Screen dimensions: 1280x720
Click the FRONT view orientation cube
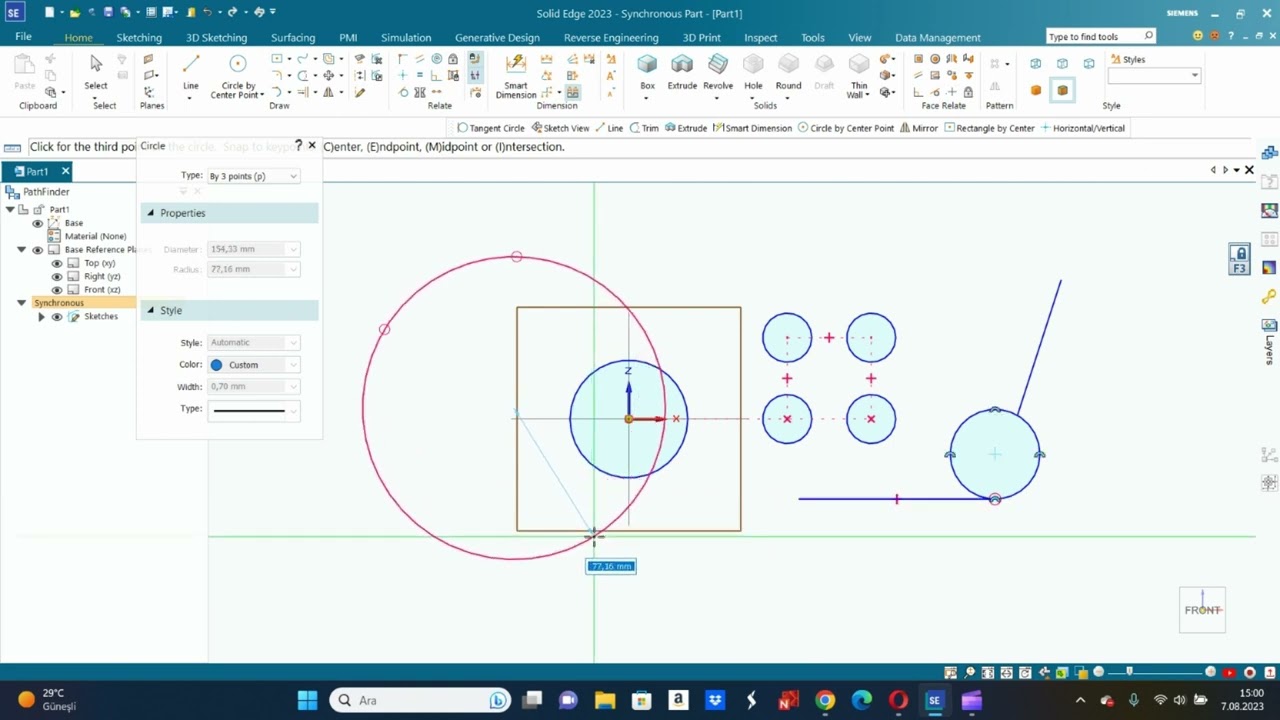pyautogui.click(x=1202, y=610)
